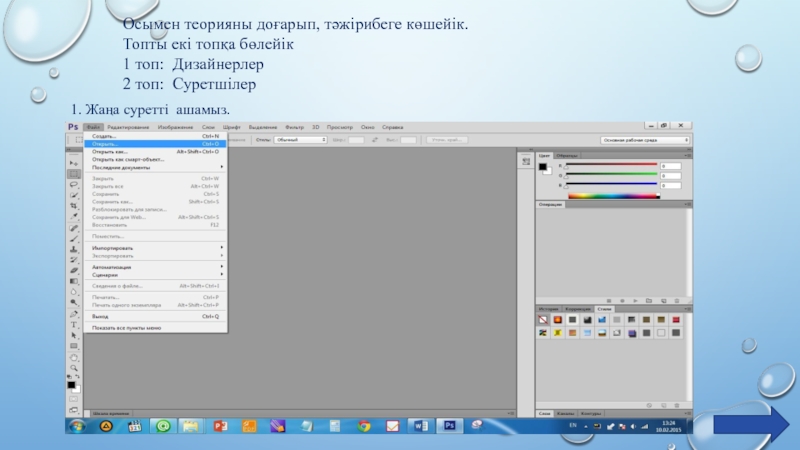Click the Chrome icon in the taskbar
Screen dimensions: 800x450
tap(364, 426)
